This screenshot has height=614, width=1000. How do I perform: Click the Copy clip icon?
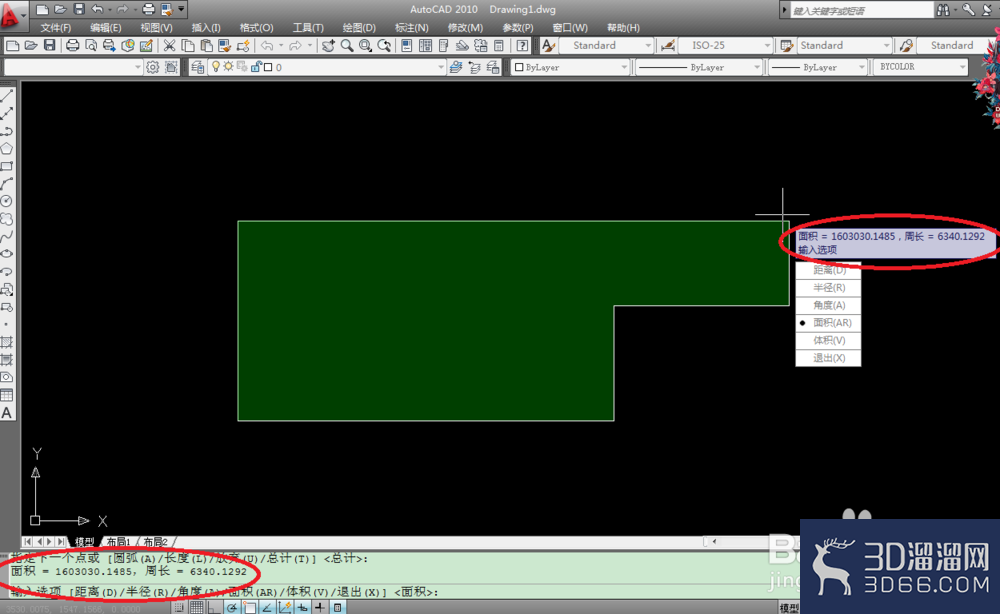pyautogui.click(x=188, y=45)
